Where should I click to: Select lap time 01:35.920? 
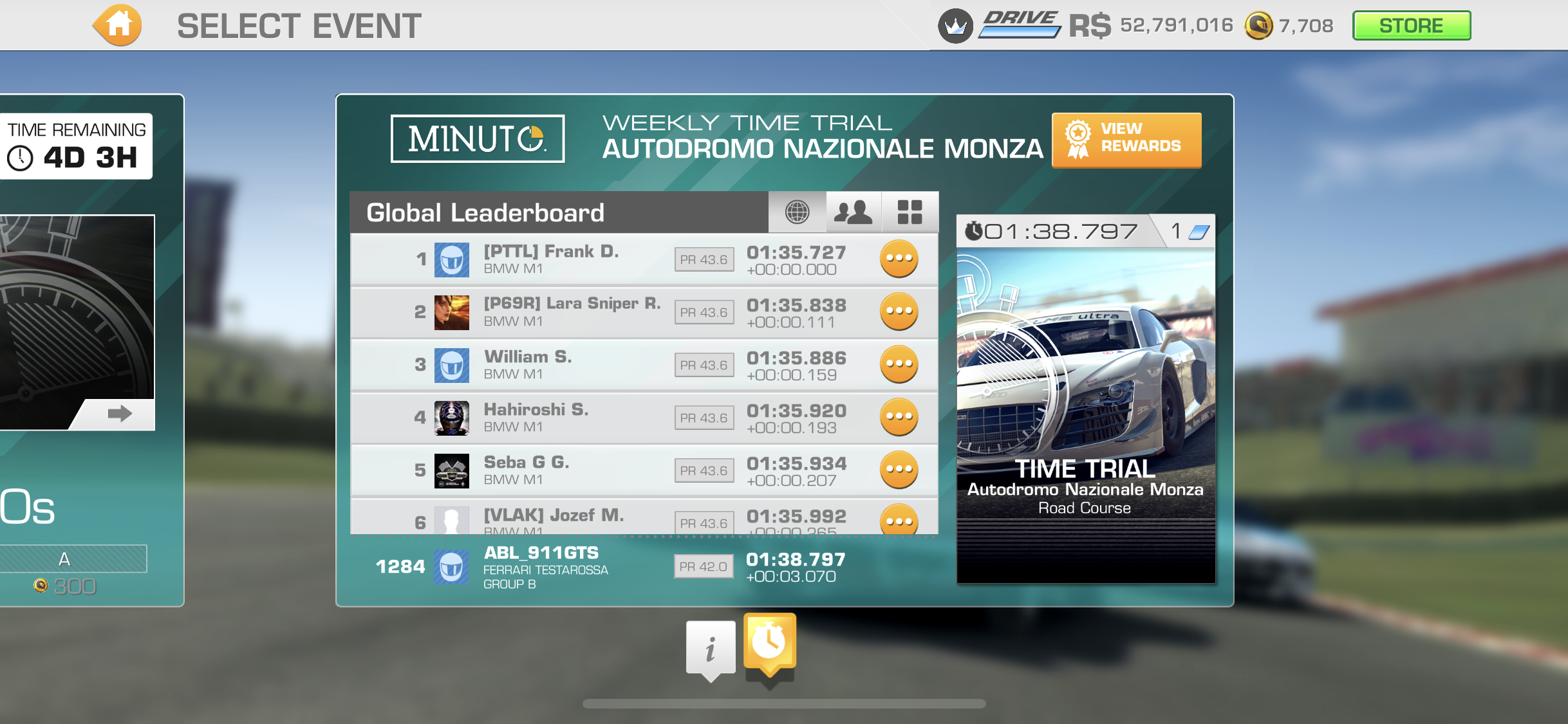click(x=796, y=411)
